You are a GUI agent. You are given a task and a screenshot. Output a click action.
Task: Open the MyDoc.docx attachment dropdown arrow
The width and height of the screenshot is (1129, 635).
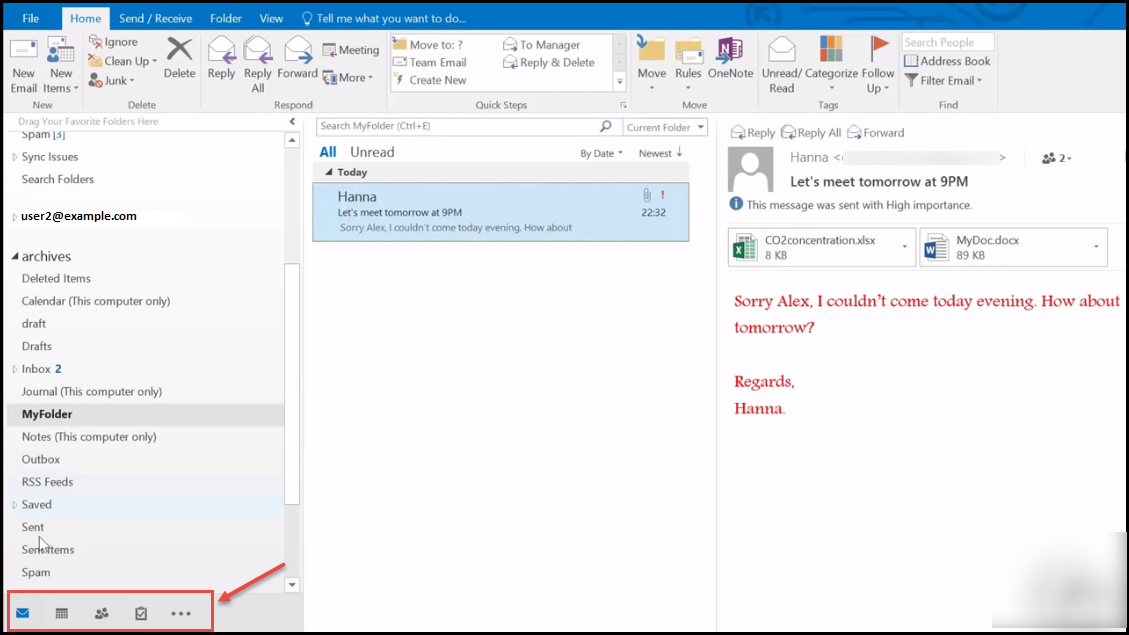pyautogui.click(x=1096, y=247)
